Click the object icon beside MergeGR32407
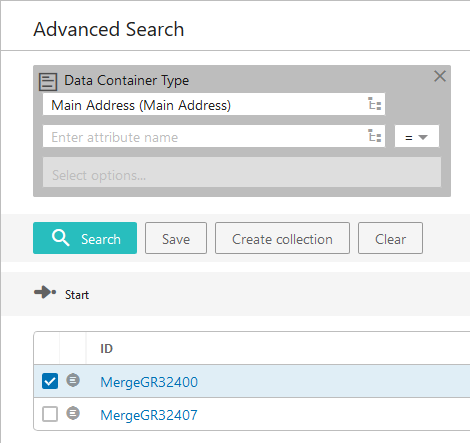 pos(73,413)
